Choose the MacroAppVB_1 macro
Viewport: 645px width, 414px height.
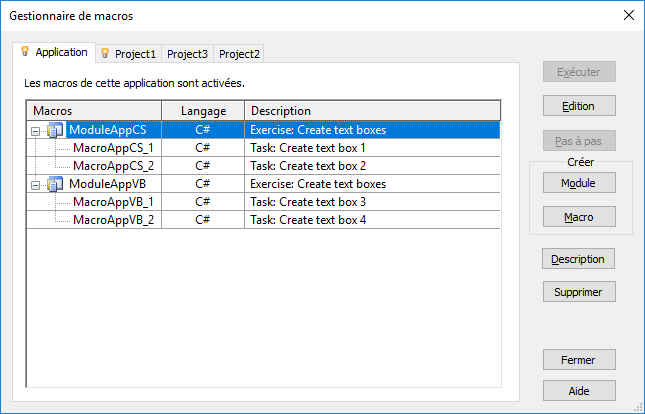pyautogui.click(x=113, y=202)
